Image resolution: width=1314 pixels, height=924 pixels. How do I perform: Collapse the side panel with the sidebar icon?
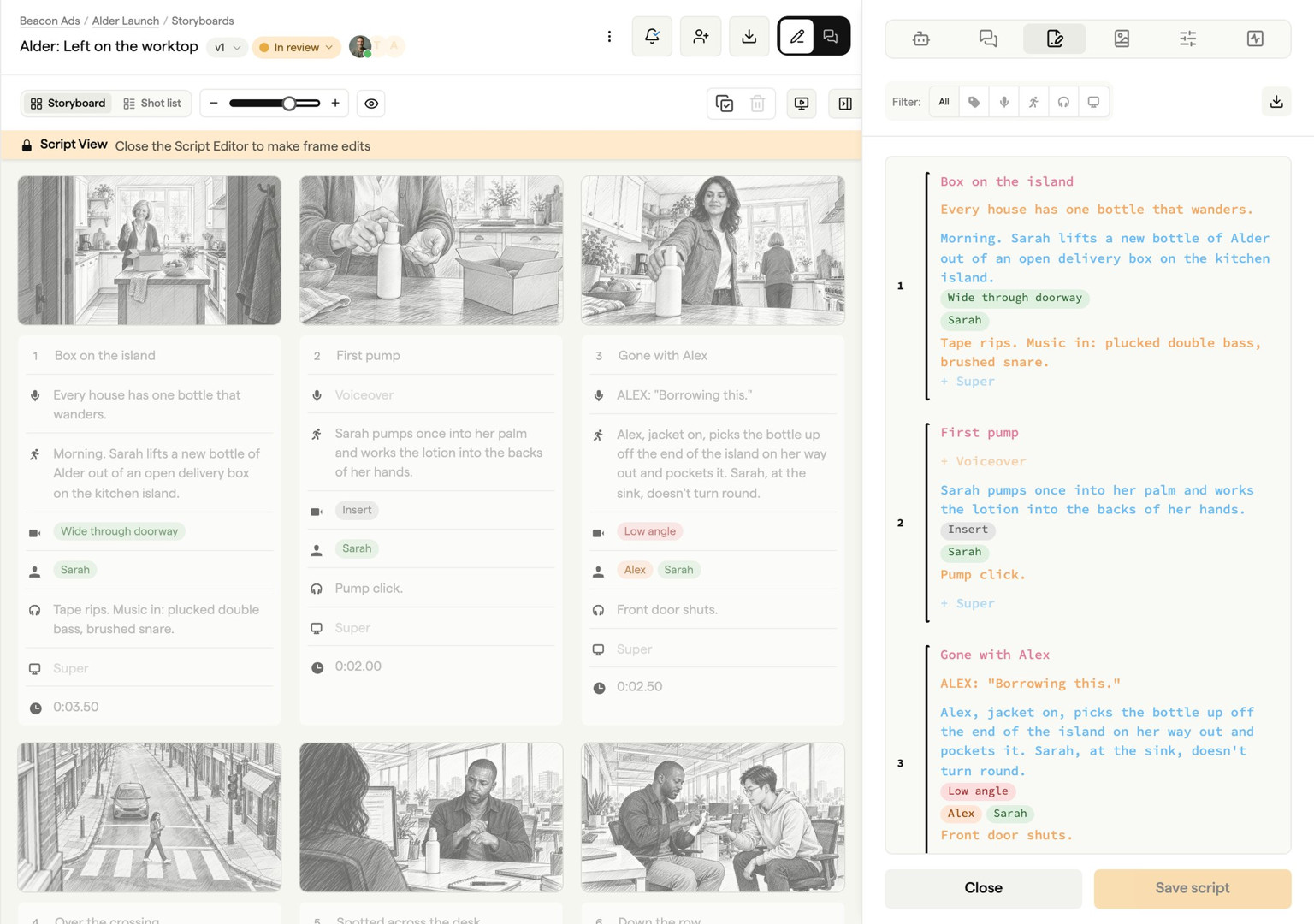845,104
